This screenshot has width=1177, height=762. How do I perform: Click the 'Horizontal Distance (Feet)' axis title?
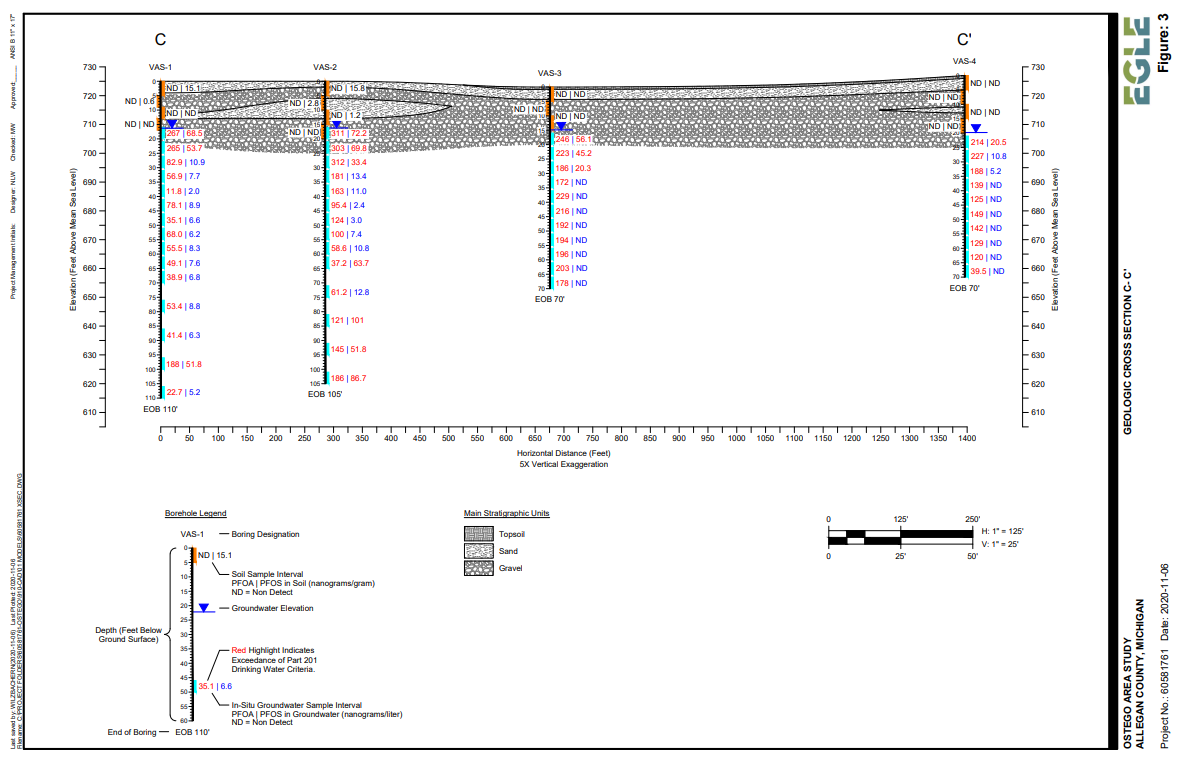[x=564, y=453]
